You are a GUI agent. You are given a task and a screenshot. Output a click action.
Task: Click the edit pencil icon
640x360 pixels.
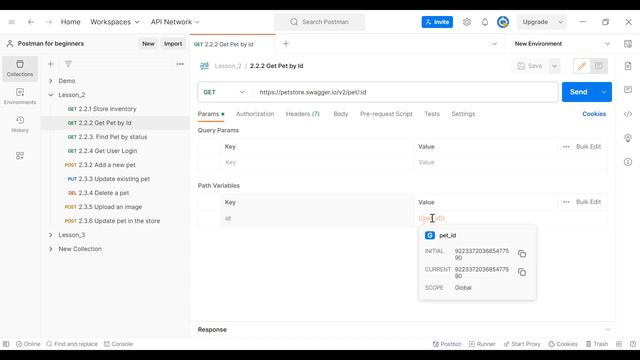(582, 66)
